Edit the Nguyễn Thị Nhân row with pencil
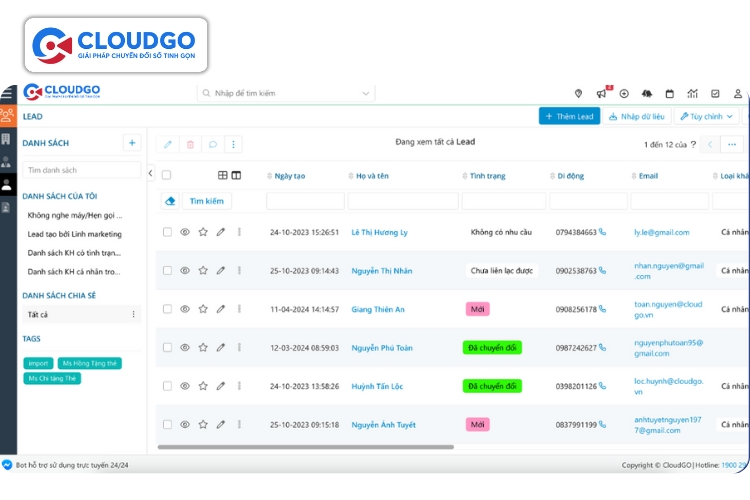Screen dimensions: 750x500 [x=221, y=270]
